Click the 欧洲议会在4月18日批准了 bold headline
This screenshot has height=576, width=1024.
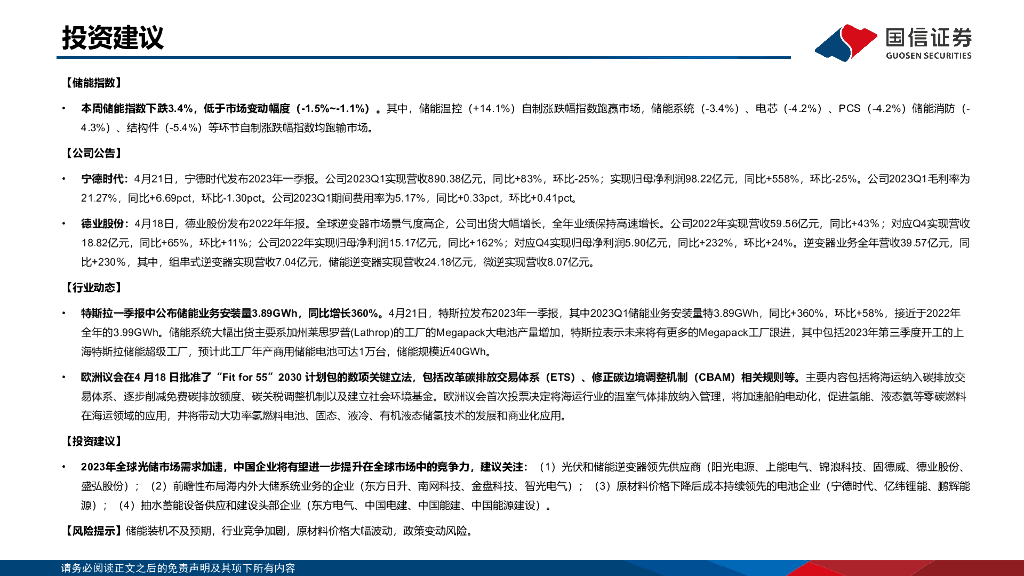(x=440, y=377)
